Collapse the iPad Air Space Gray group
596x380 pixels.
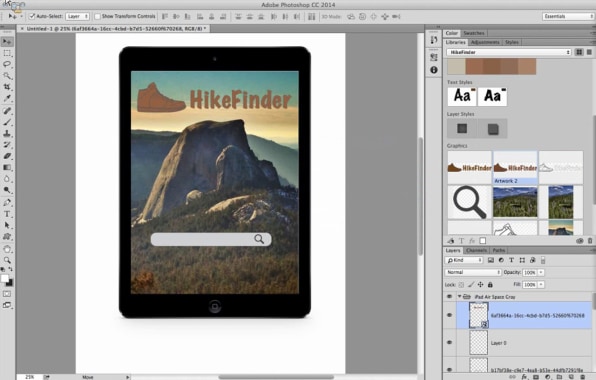(x=460, y=296)
